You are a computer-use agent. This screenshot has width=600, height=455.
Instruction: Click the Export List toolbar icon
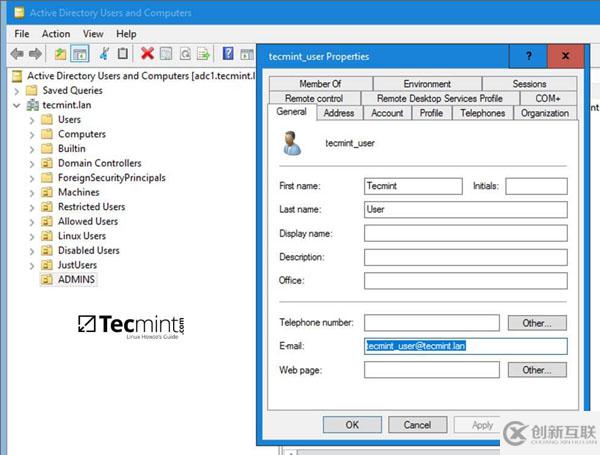pos(203,54)
